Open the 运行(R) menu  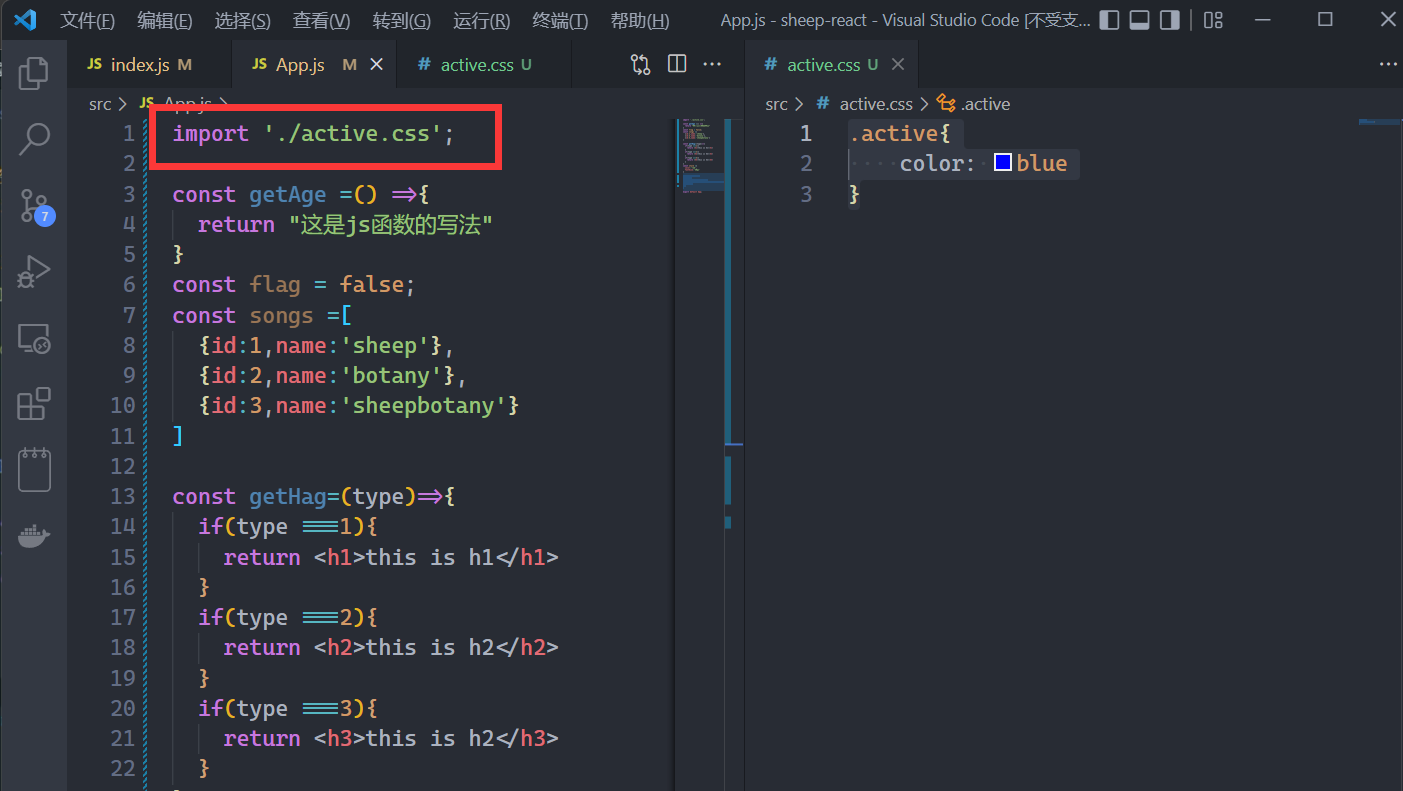tap(481, 21)
